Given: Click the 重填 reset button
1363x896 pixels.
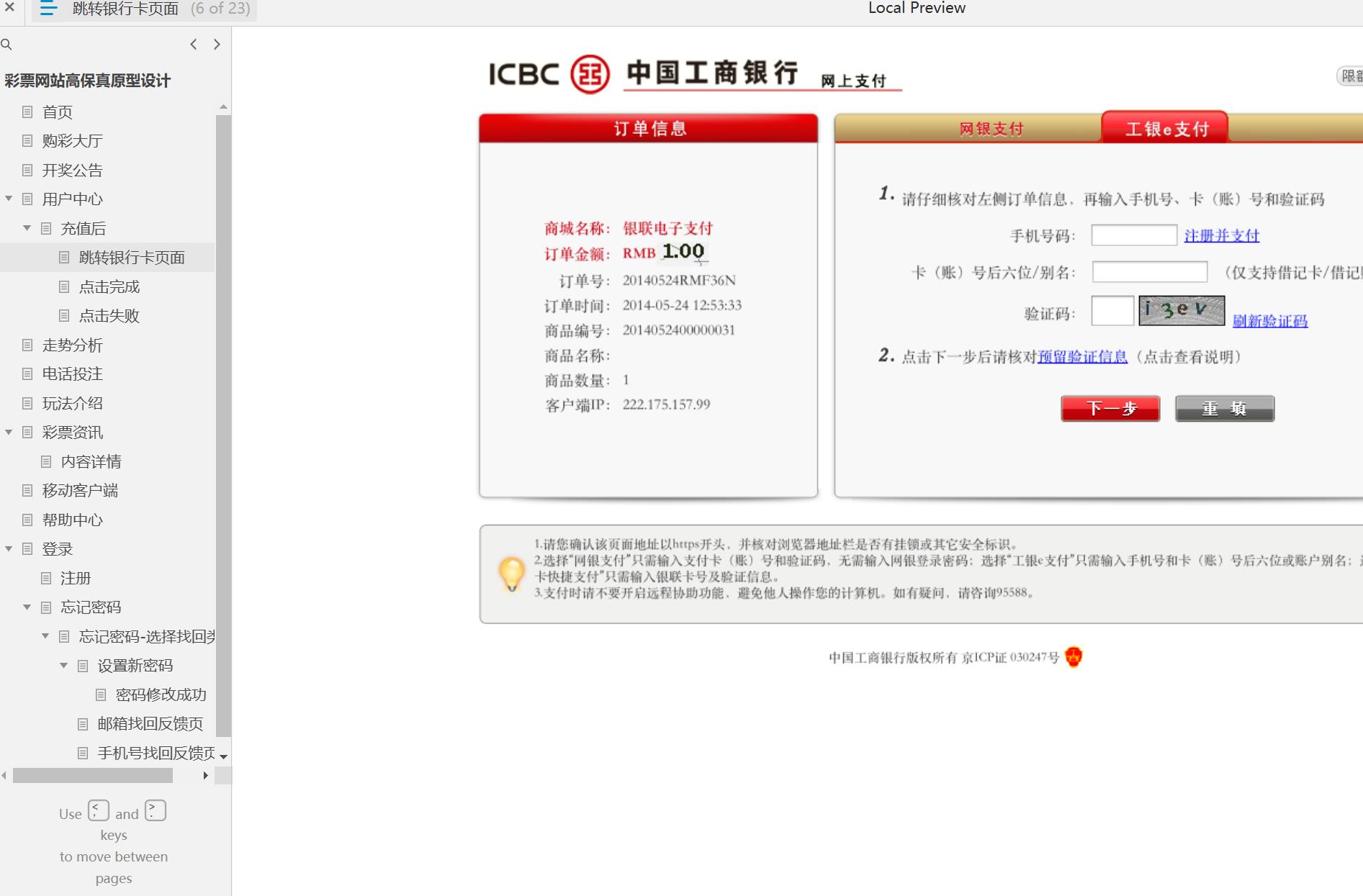Looking at the screenshot, I should [x=1225, y=408].
